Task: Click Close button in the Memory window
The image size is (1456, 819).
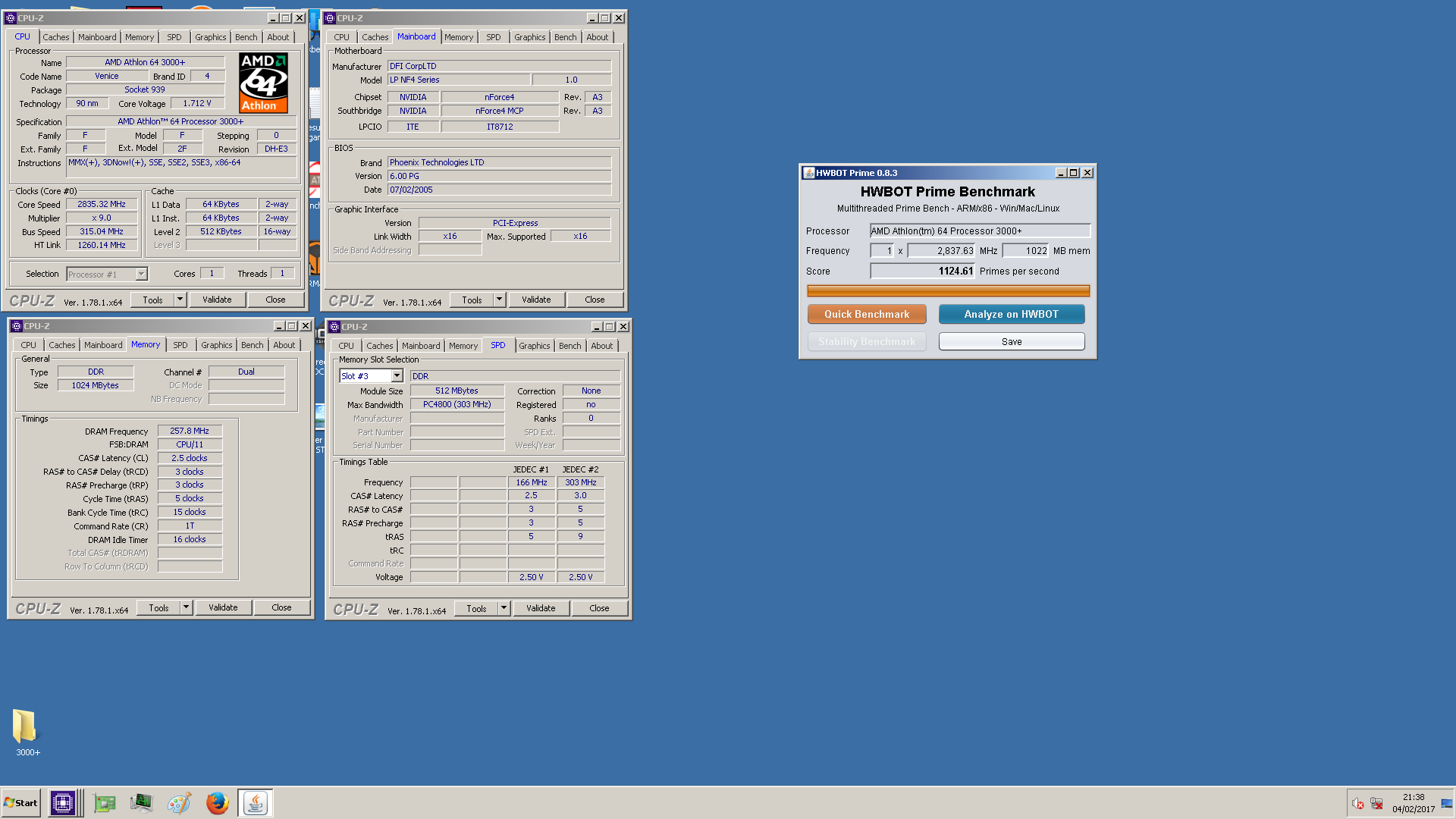Action: tap(281, 607)
